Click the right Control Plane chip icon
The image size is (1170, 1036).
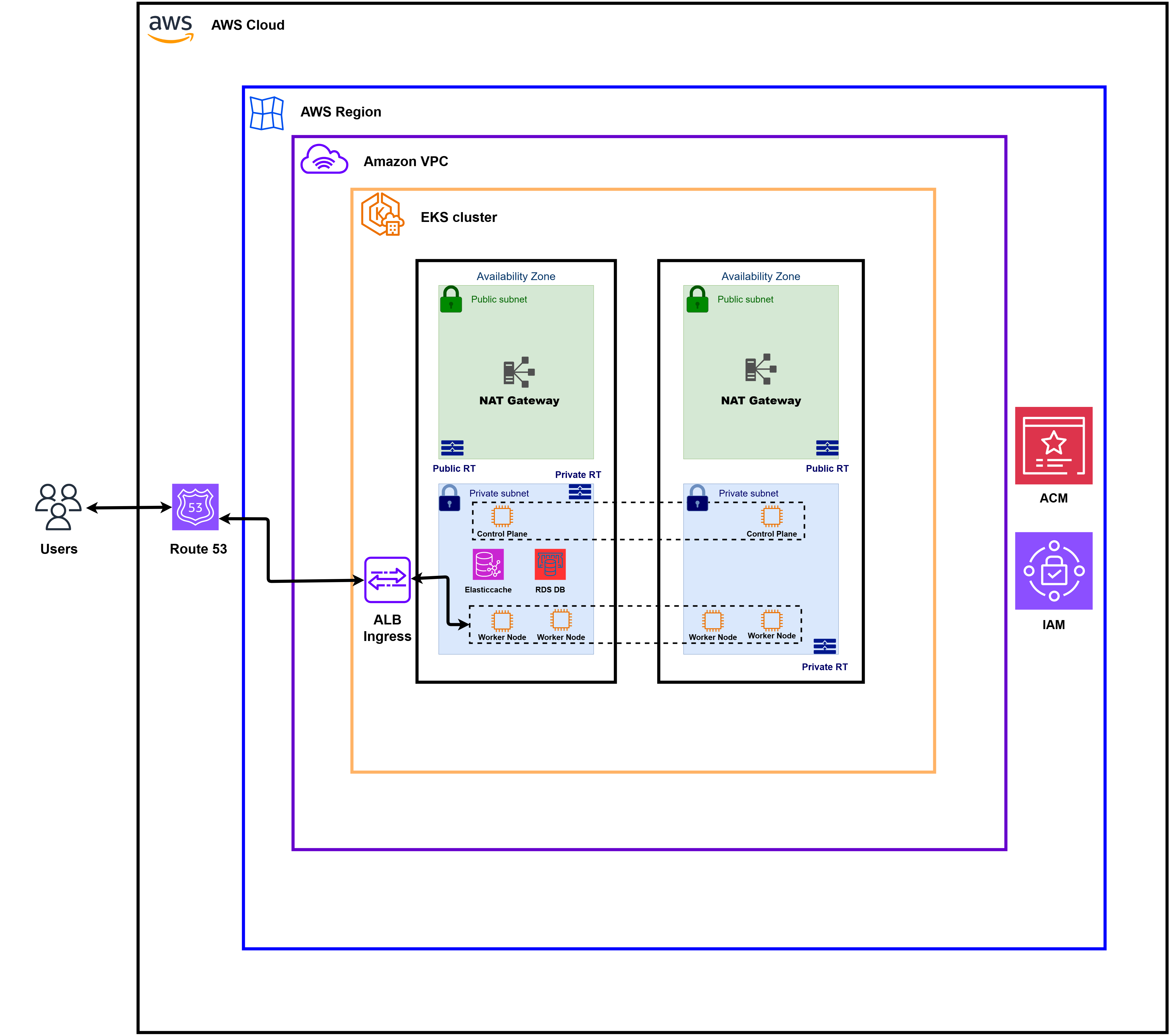771,516
